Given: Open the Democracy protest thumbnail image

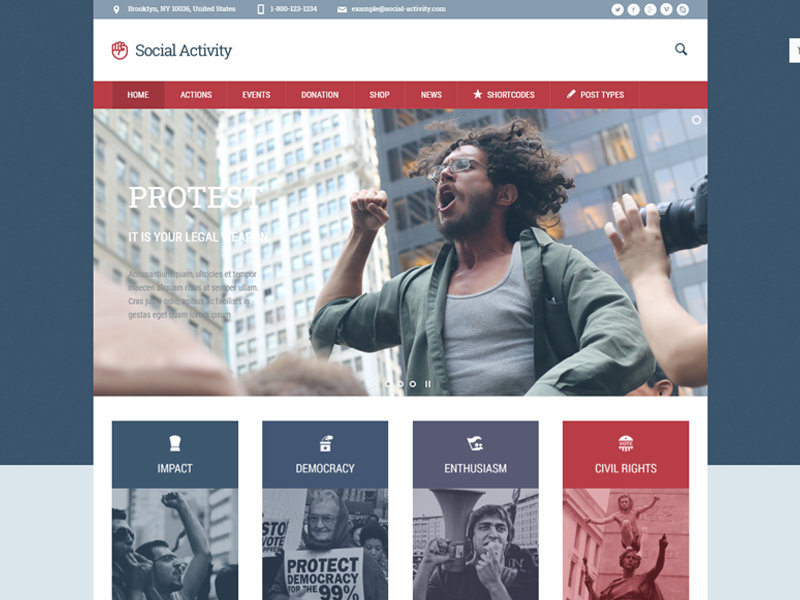Looking at the screenshot, I should (325, 544).
